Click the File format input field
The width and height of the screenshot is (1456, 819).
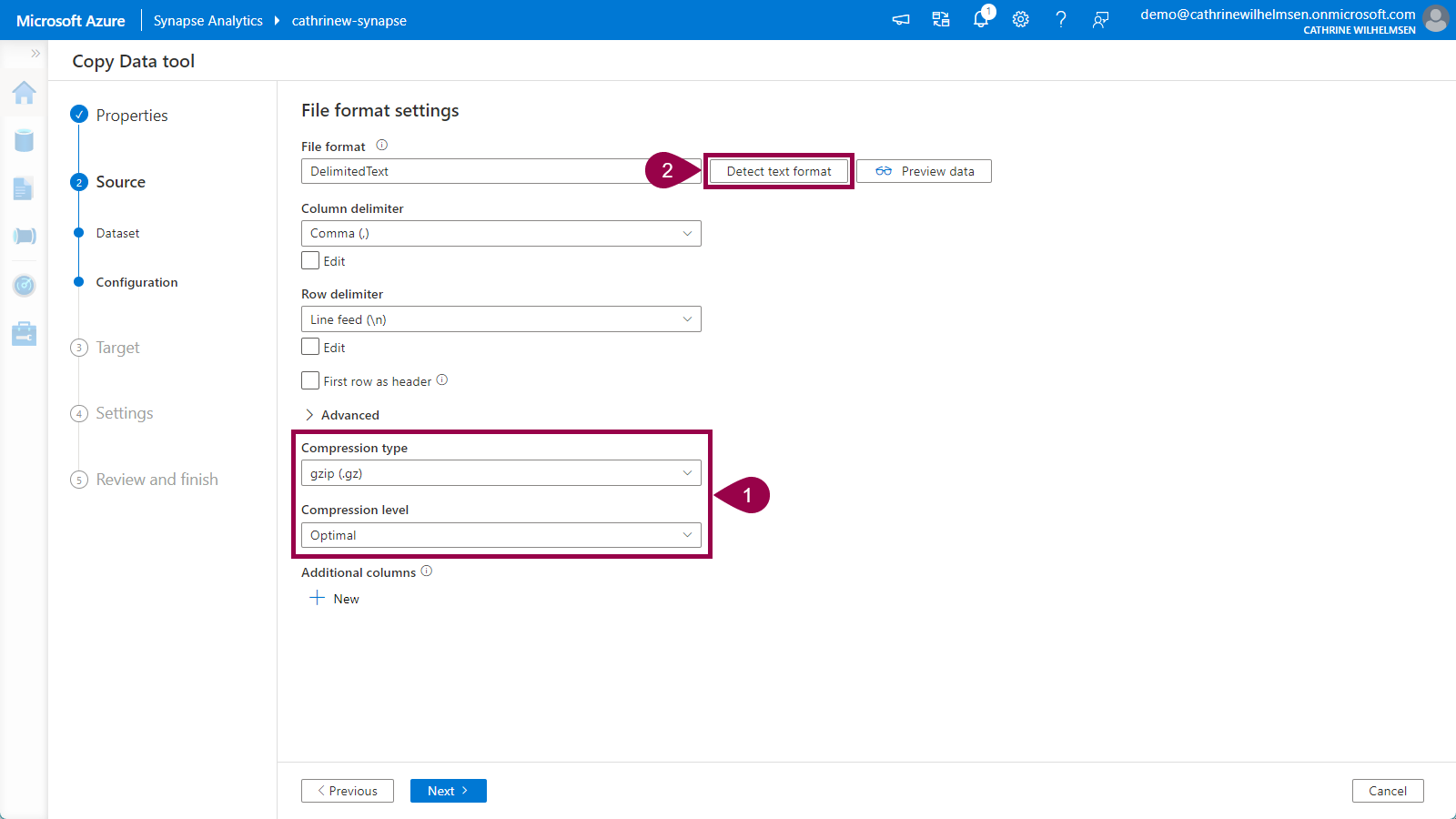(x=473, y=171)
